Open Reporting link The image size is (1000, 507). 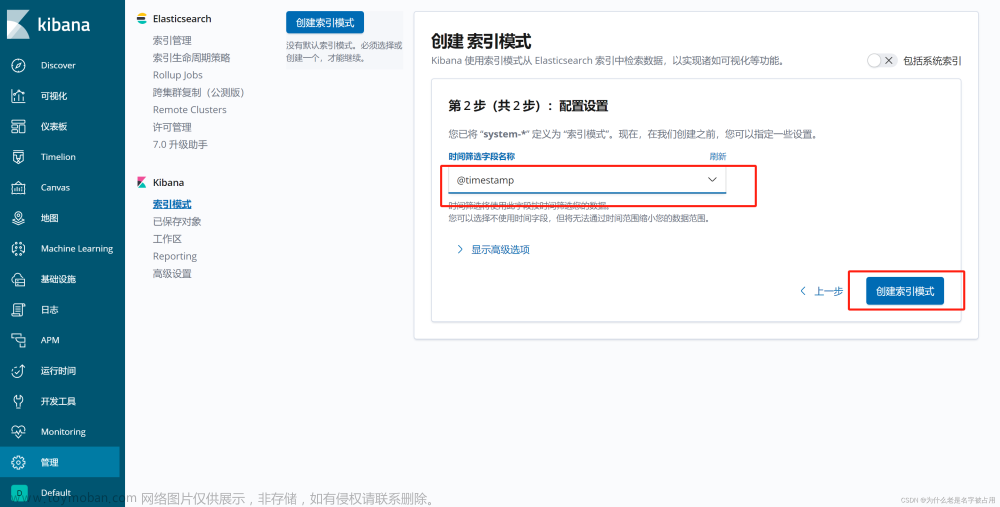(x=175, y=256)
